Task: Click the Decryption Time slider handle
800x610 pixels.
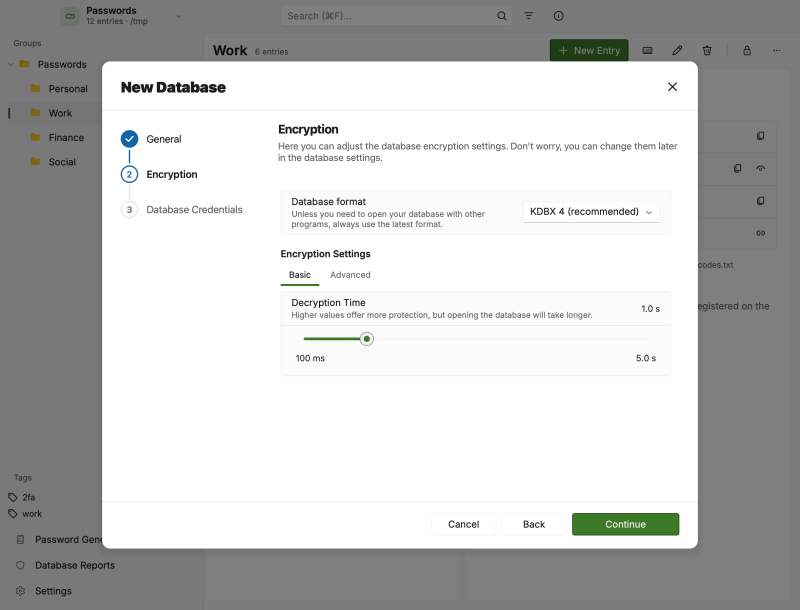Action: coord(366,339)
